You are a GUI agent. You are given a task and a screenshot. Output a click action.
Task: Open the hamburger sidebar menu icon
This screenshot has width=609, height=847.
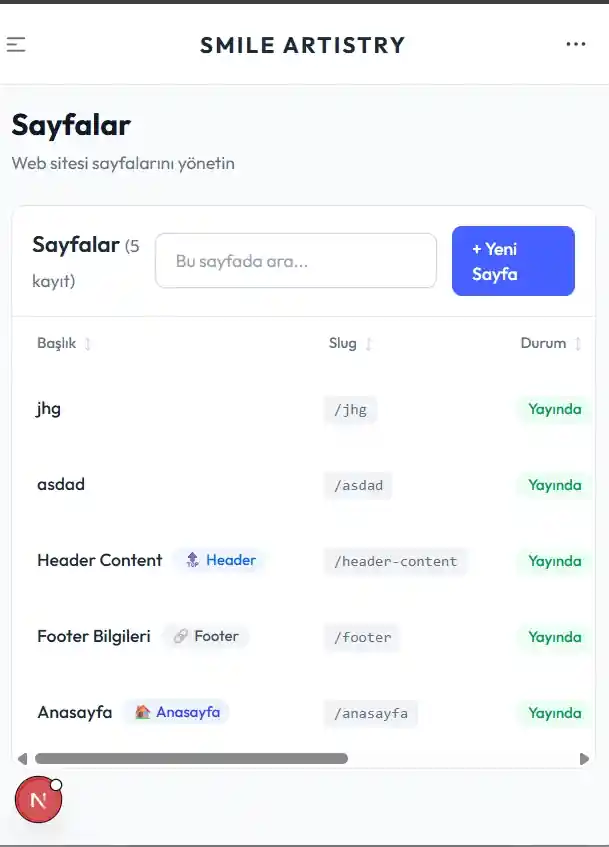click(16, 44)
